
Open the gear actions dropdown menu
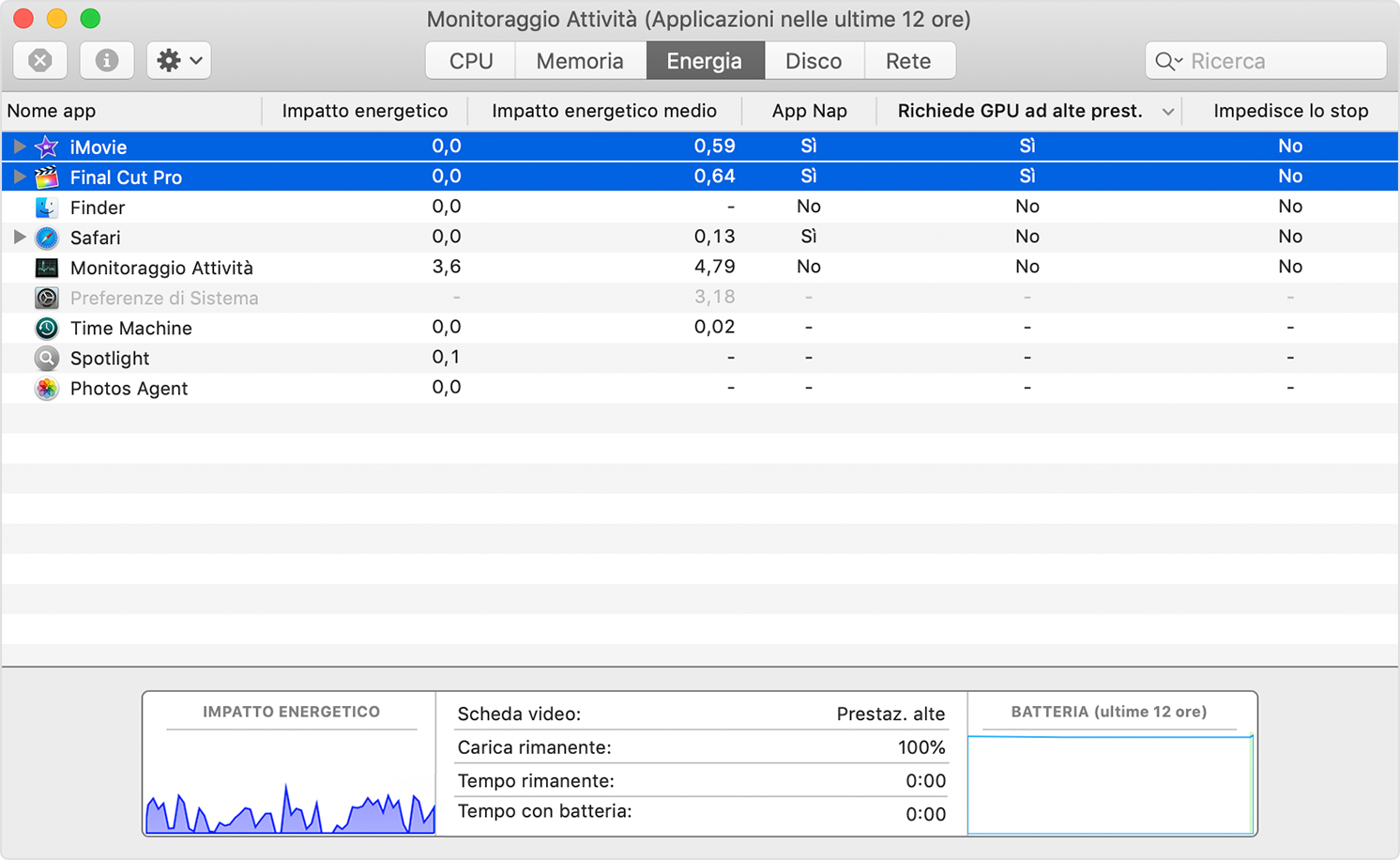click(x=178, y=61)
